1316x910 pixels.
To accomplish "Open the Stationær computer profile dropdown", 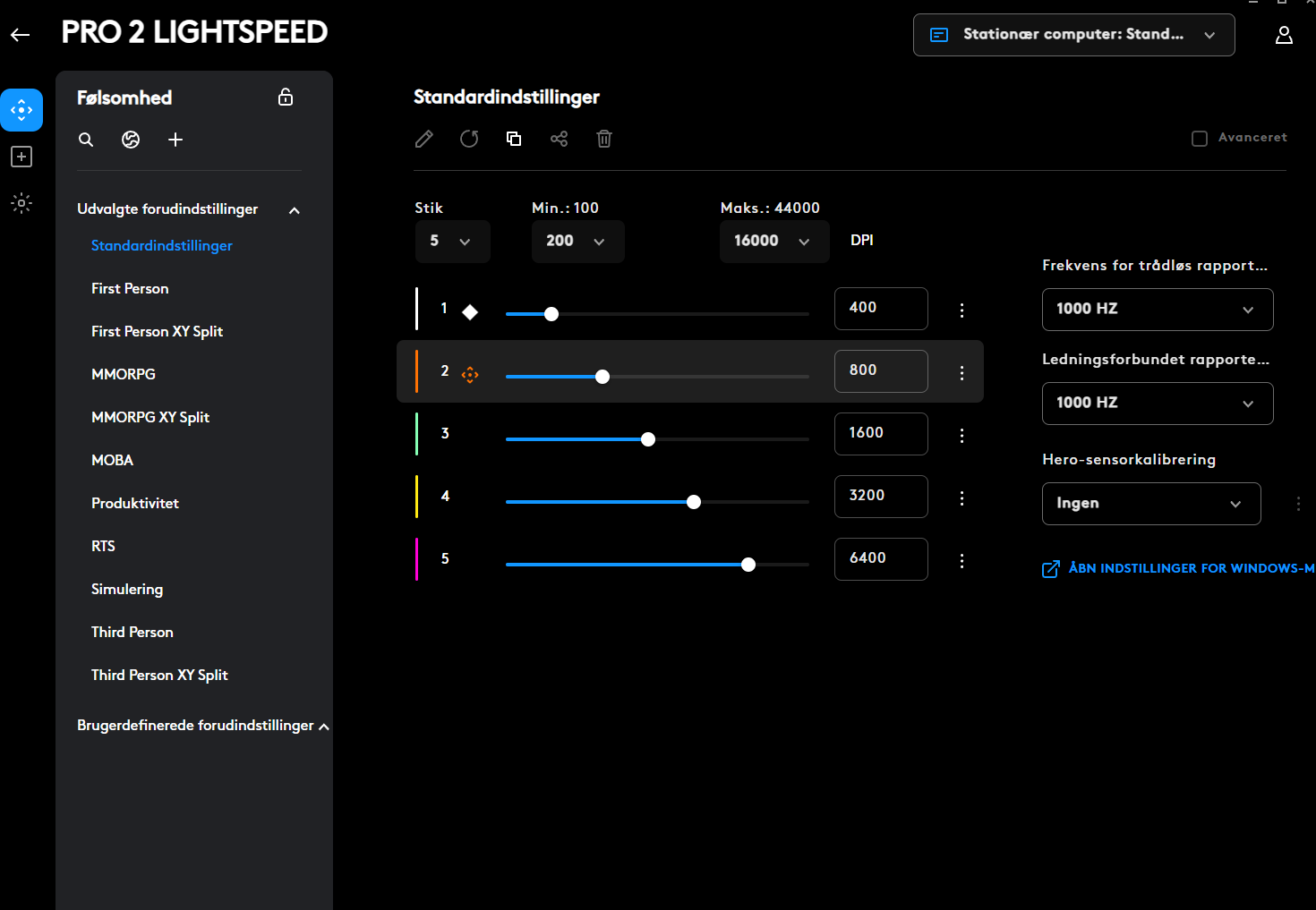I will click(1074, 35).
